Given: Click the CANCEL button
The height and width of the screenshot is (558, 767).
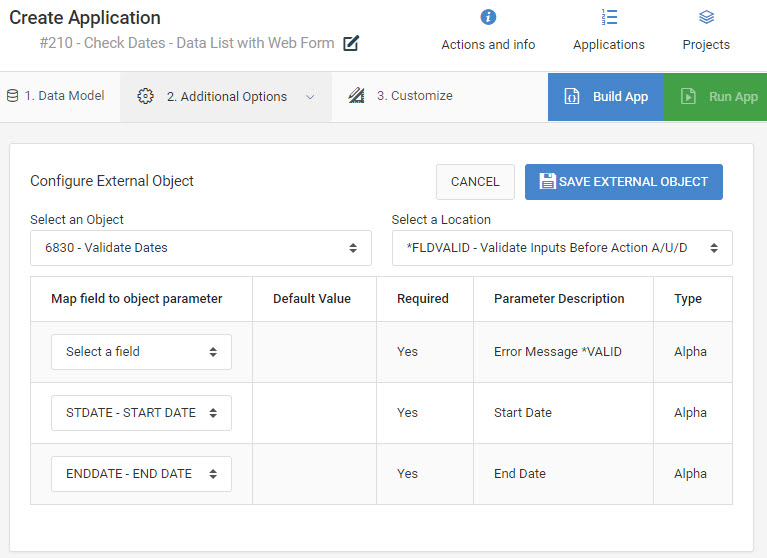Looking at the screenshot, I should pyautogui.click(x=475, y=182).
